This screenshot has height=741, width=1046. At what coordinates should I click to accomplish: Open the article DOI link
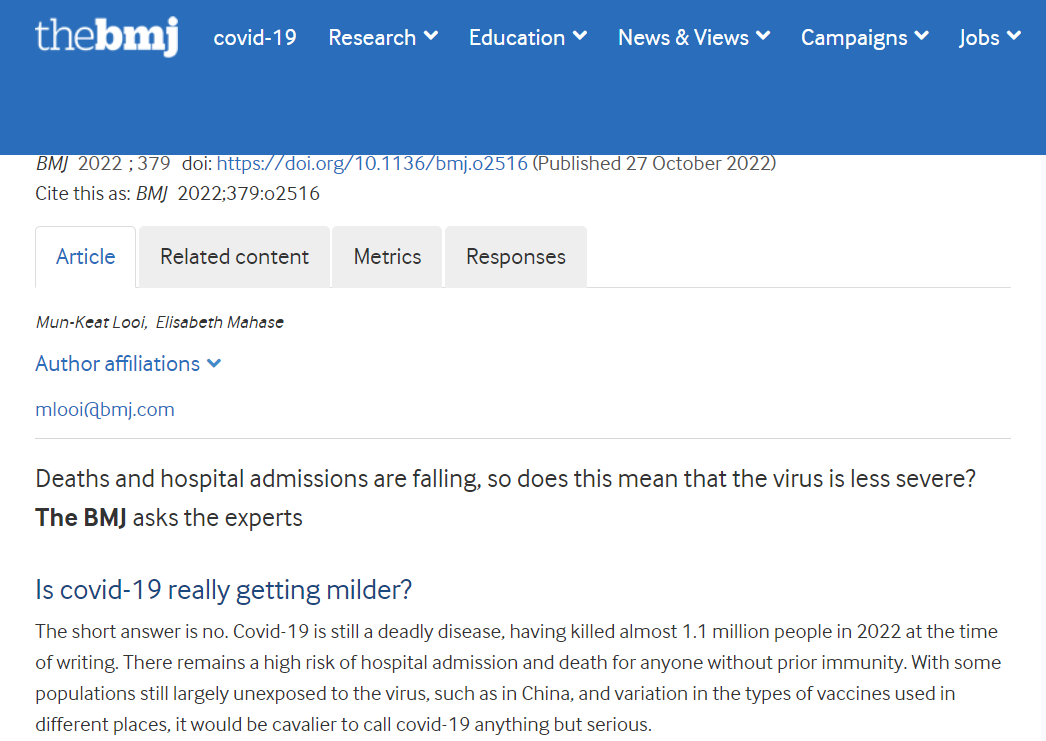coord(372,164)
